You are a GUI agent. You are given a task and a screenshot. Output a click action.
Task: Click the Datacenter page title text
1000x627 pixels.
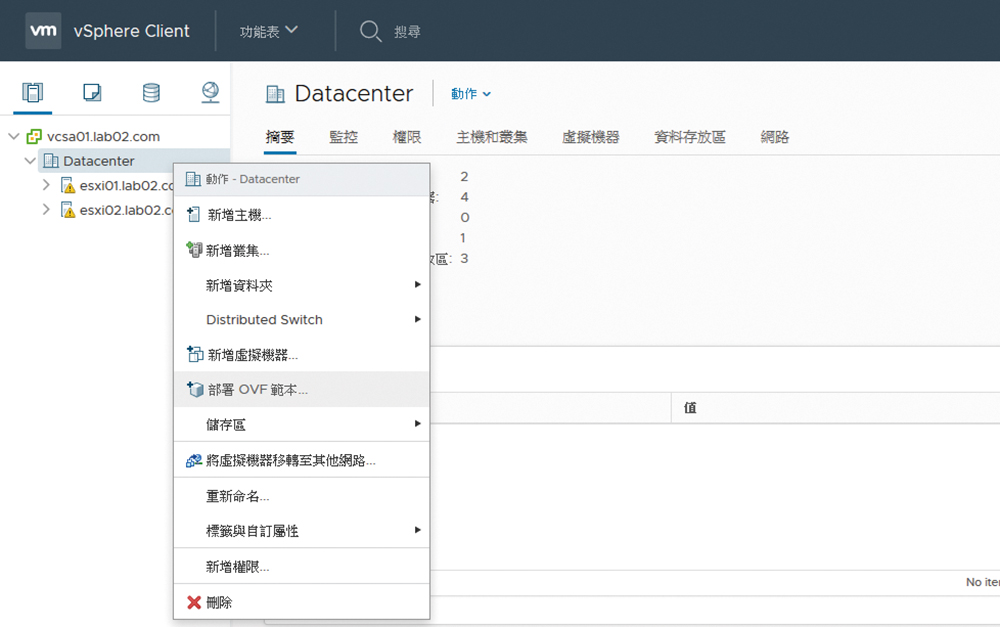[x=354, y=94]
